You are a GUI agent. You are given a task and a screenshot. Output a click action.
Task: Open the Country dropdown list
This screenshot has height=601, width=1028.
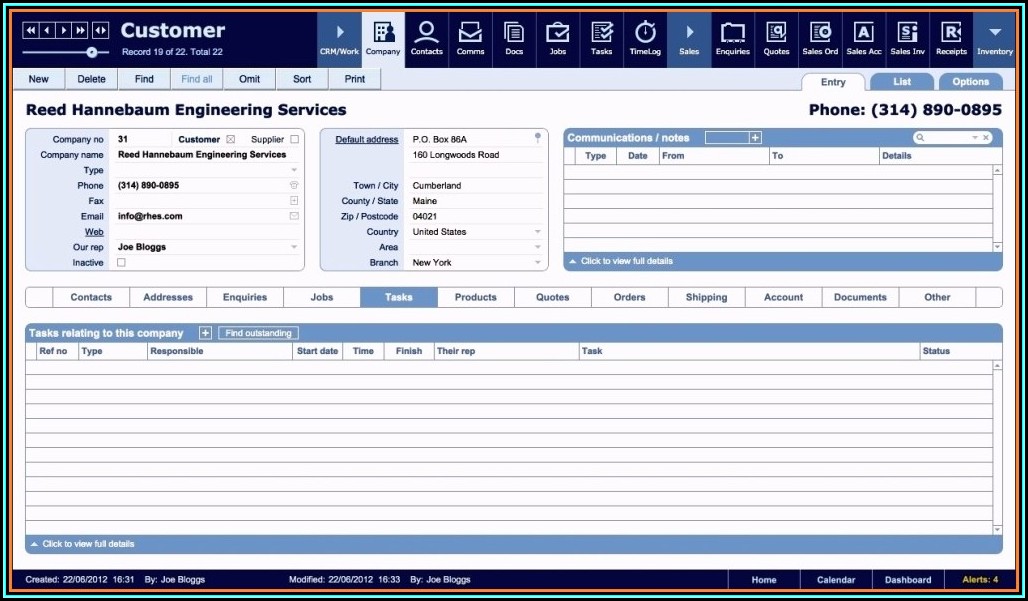pos(538,232)
